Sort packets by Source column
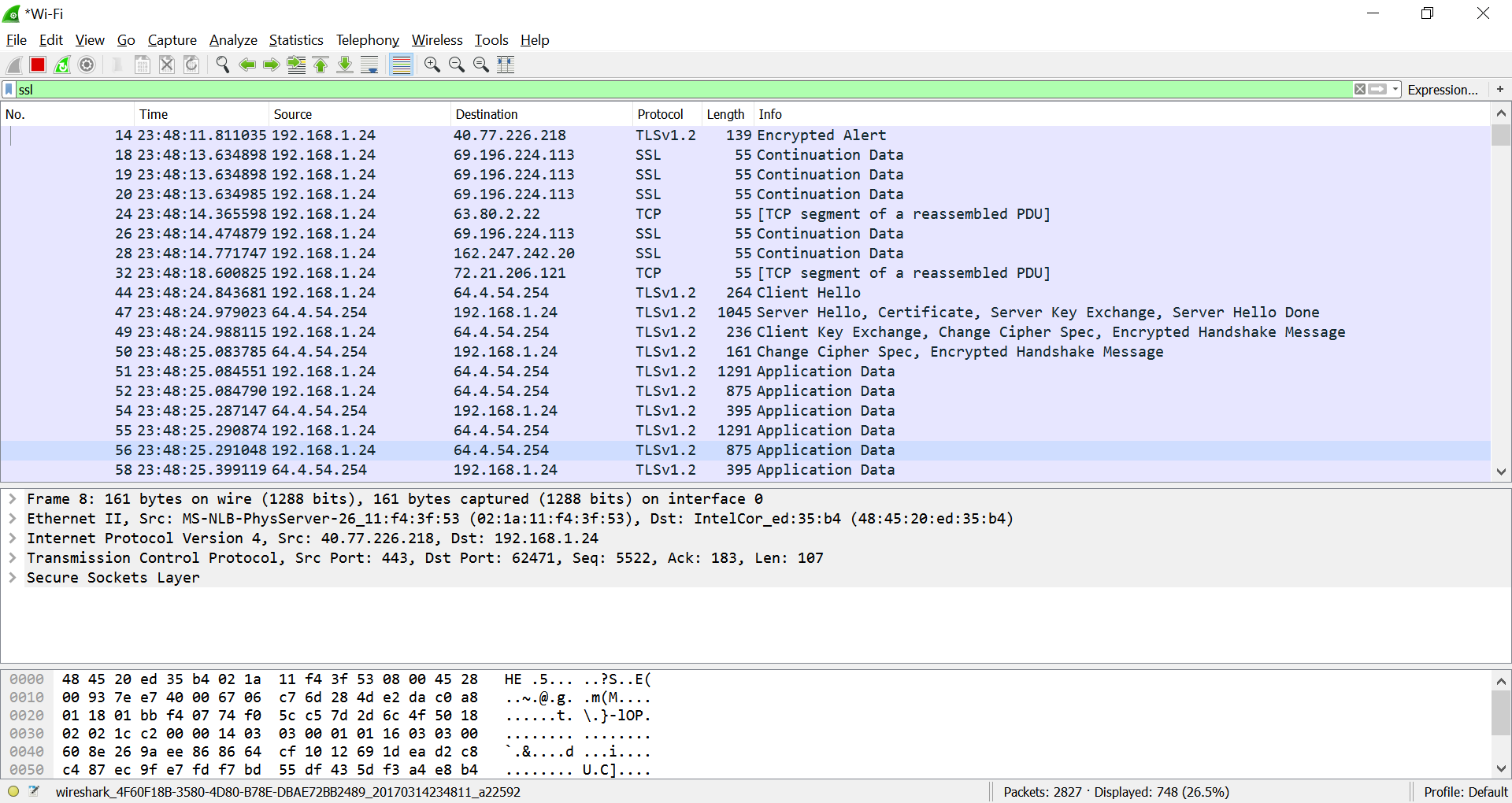Screen dimensions: 1512x803 [x=359, y=114]
